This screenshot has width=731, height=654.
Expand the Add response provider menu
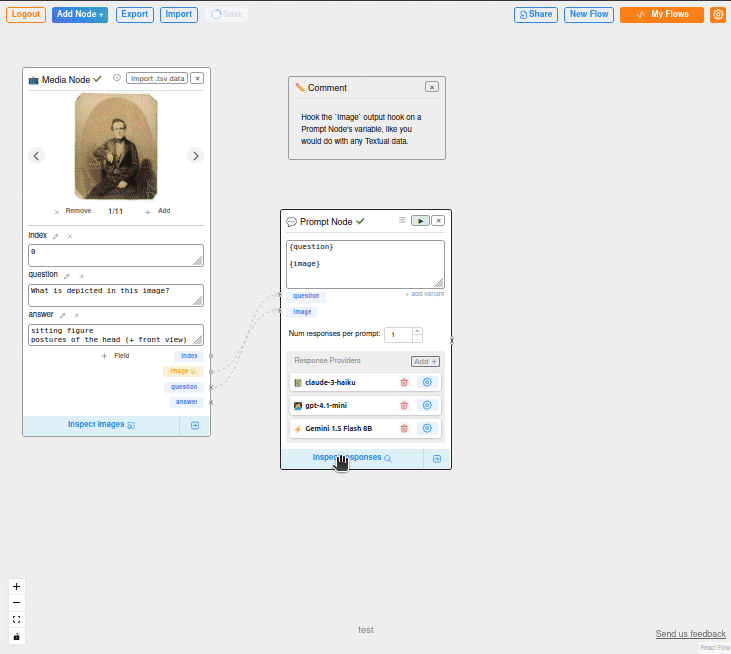coord(425,361)
